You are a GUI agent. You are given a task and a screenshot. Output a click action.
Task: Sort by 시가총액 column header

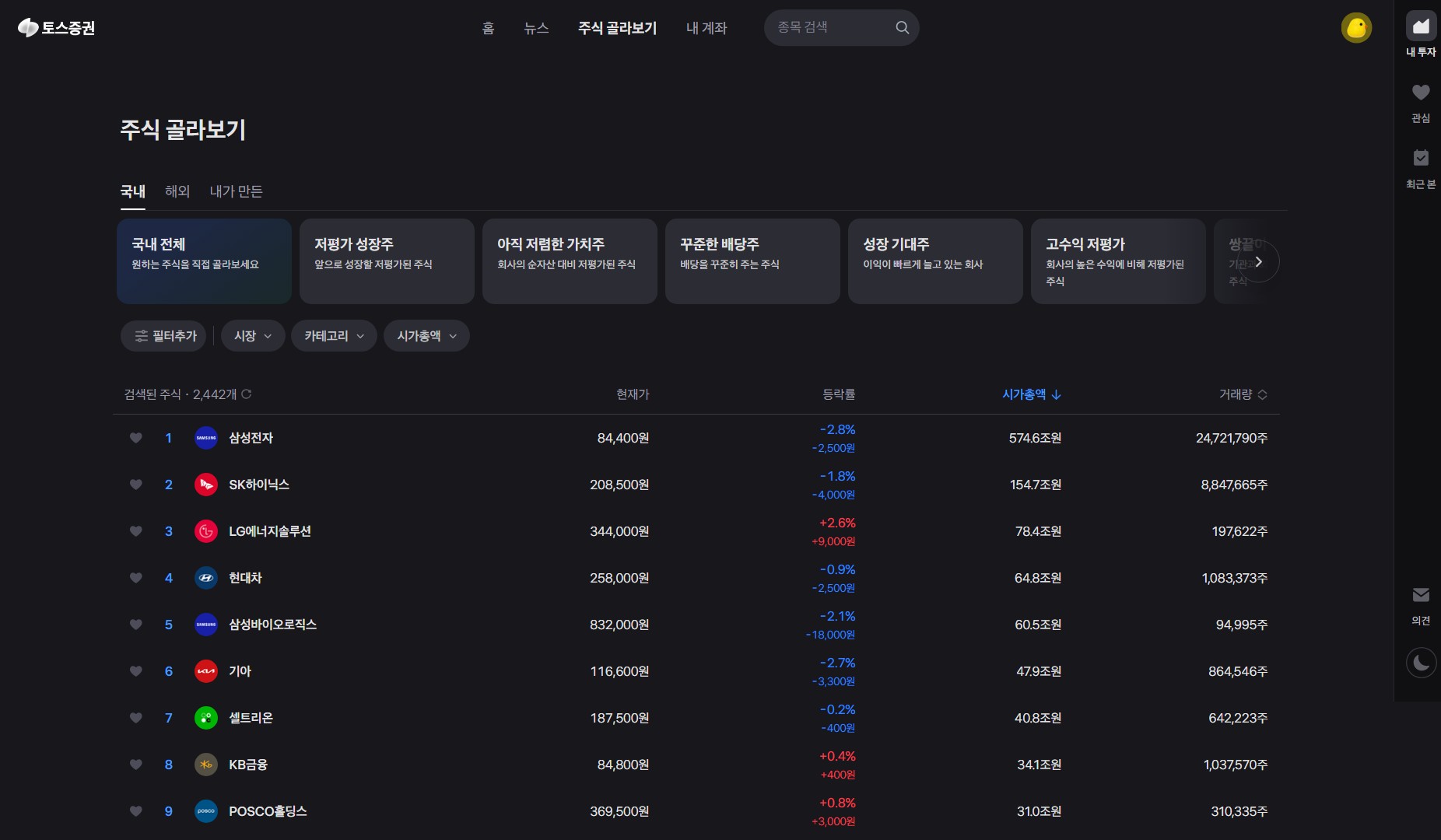[1032, 394]
